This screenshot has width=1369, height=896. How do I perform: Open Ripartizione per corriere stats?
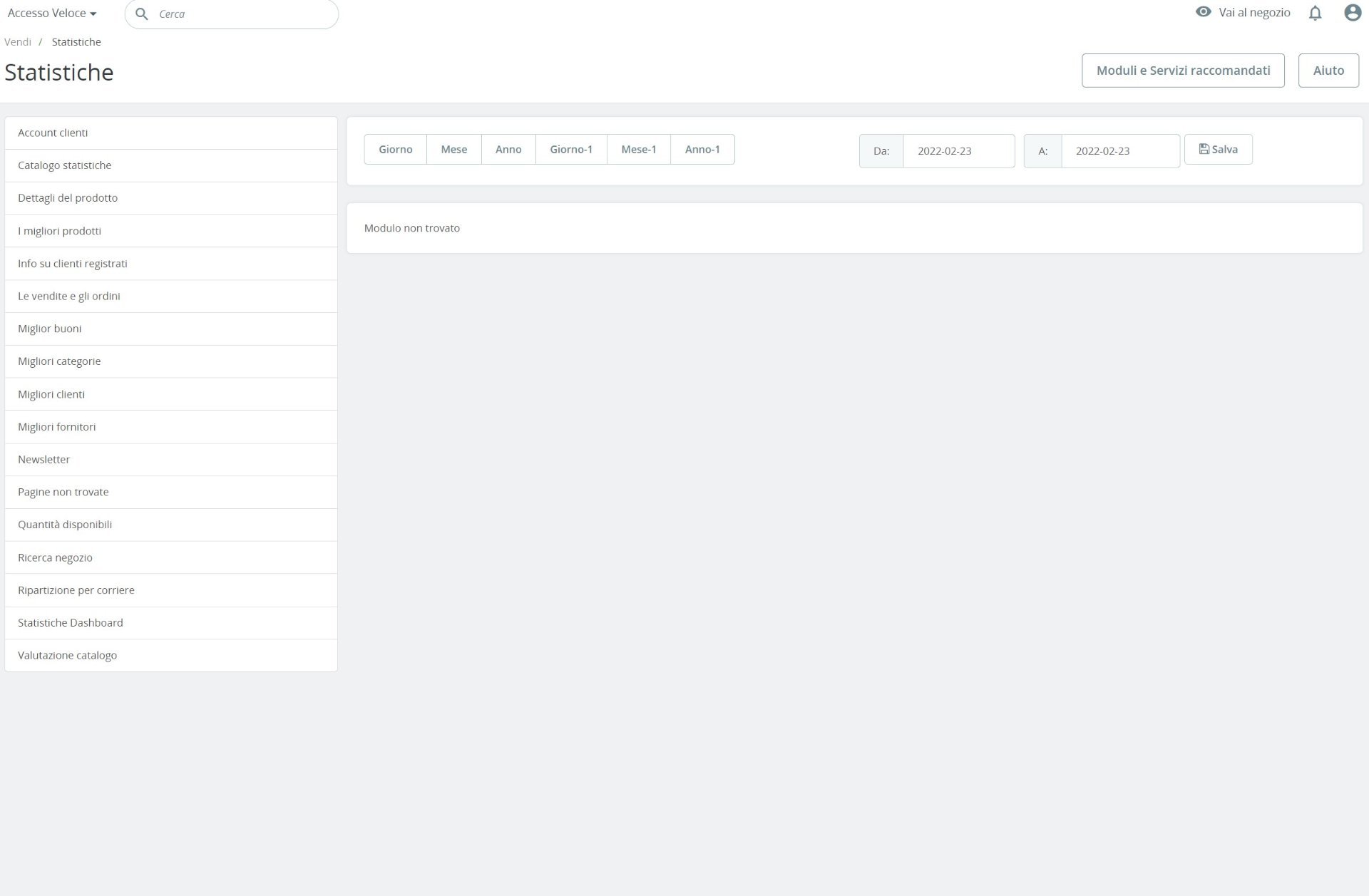(x=76, y=590)
